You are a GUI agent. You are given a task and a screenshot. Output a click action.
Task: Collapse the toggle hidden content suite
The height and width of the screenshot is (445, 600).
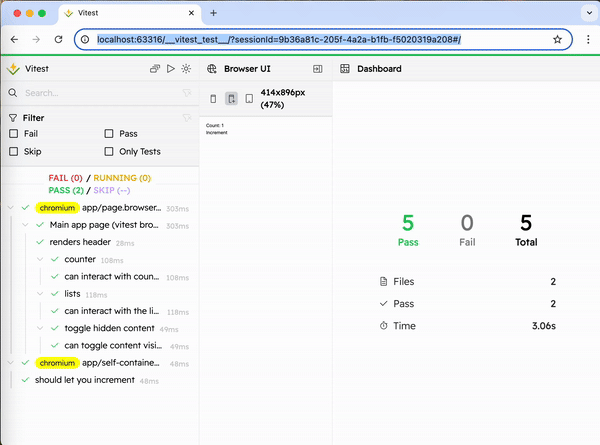(40, 328)
